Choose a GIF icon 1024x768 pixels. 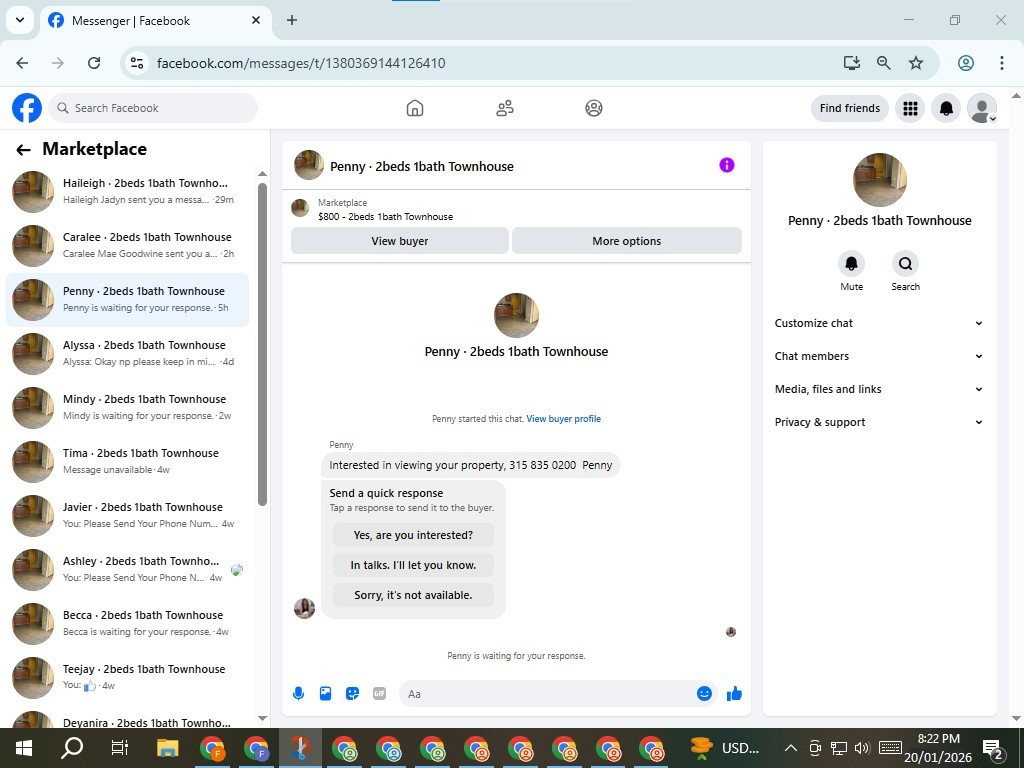pos(379,694)
